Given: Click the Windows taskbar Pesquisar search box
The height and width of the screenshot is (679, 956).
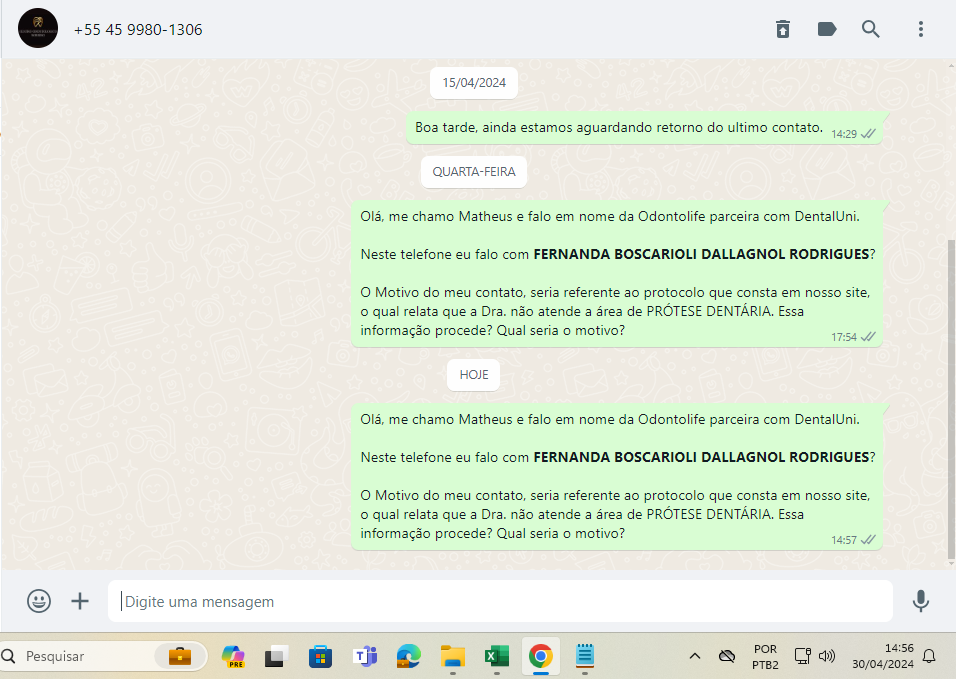Looking at the screenshot, I should [x=104, y=656].
